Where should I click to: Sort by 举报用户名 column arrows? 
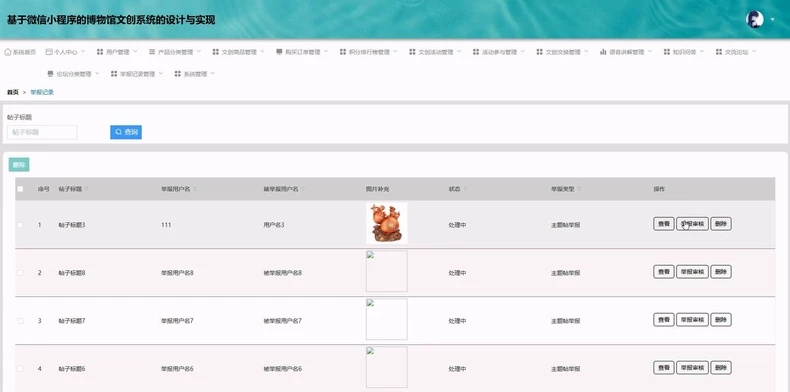coord(194,189)
